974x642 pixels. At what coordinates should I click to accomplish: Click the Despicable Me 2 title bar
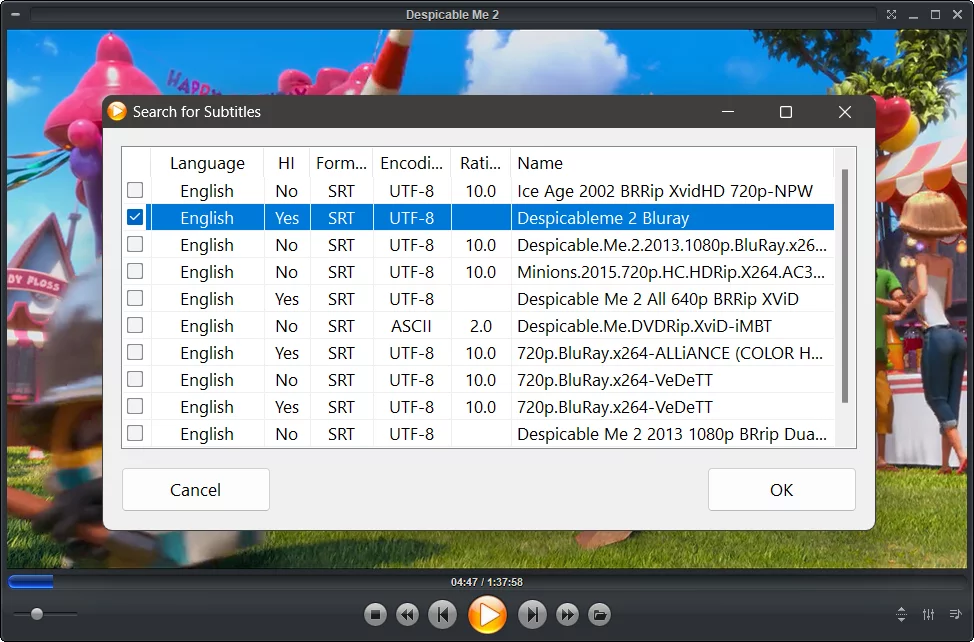pos(453,14)
